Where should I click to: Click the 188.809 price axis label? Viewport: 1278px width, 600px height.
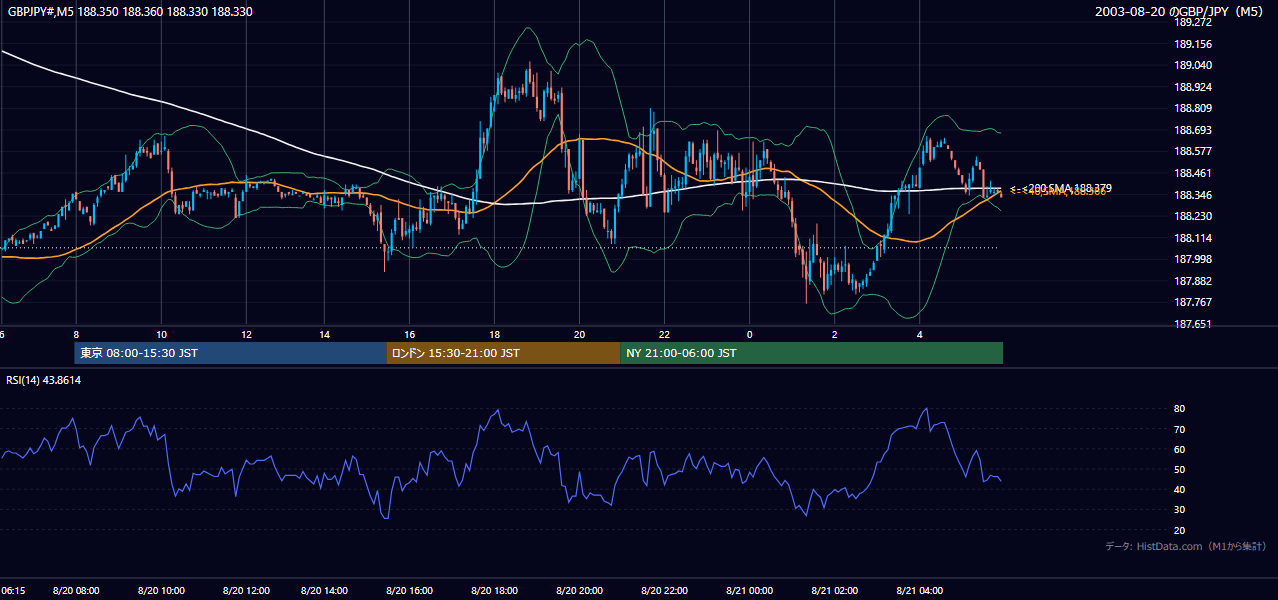point(1194,108)
